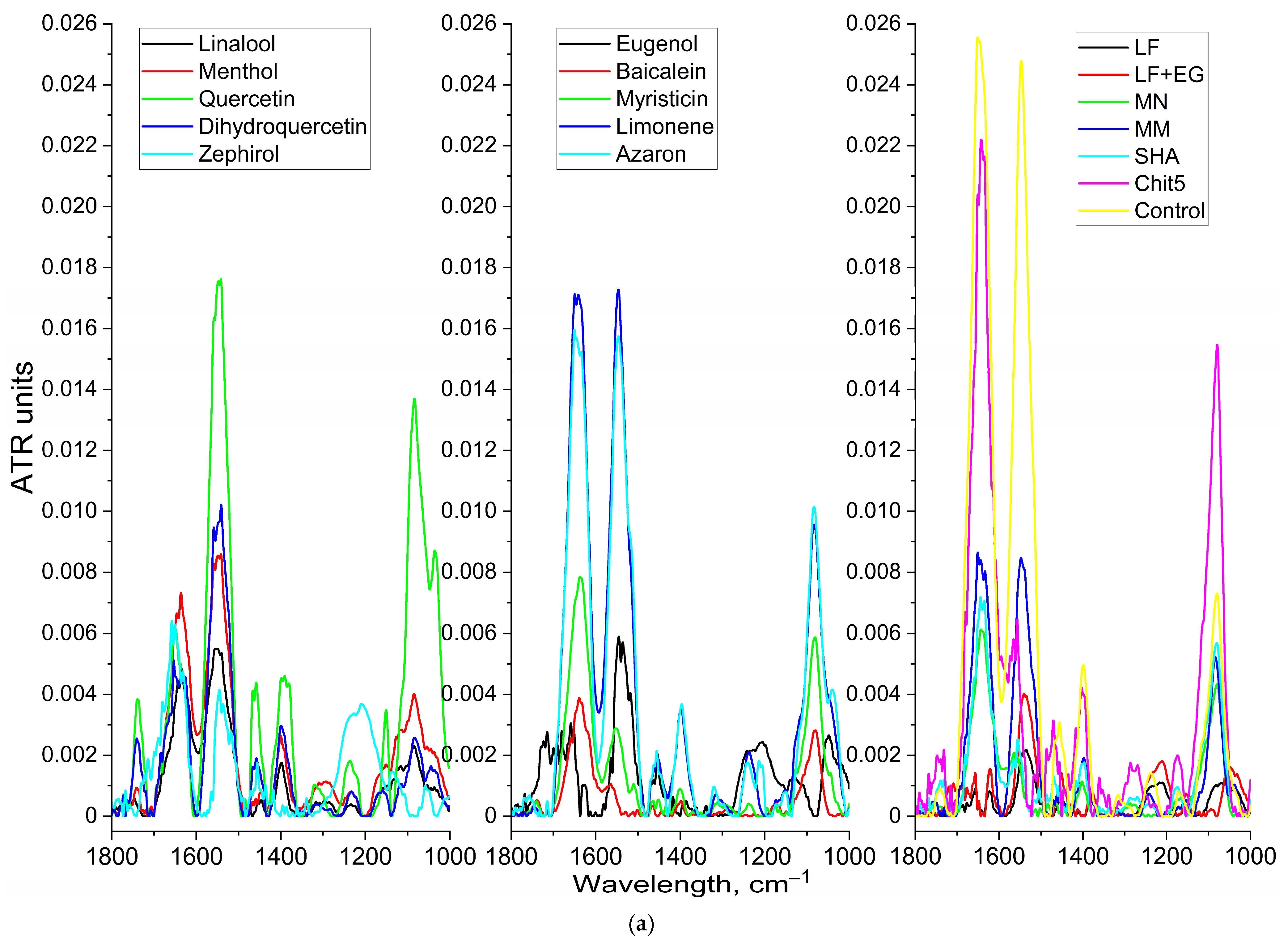Click the Myristicin legend label
The width and height of the screenshot is (1288, 944).
click(662, 99)
